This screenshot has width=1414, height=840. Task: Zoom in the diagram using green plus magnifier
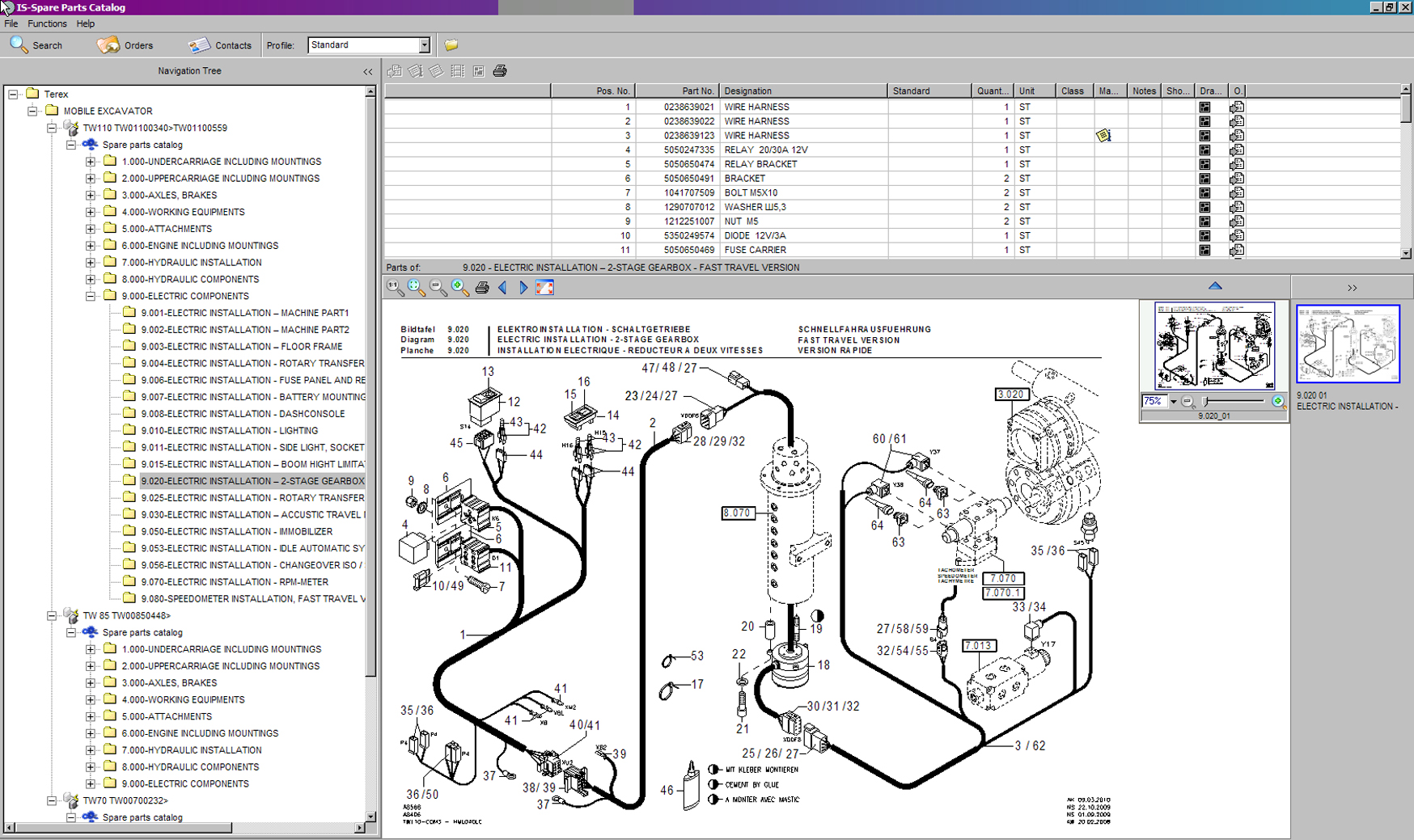pyautogui.click(x=459, y=287)
